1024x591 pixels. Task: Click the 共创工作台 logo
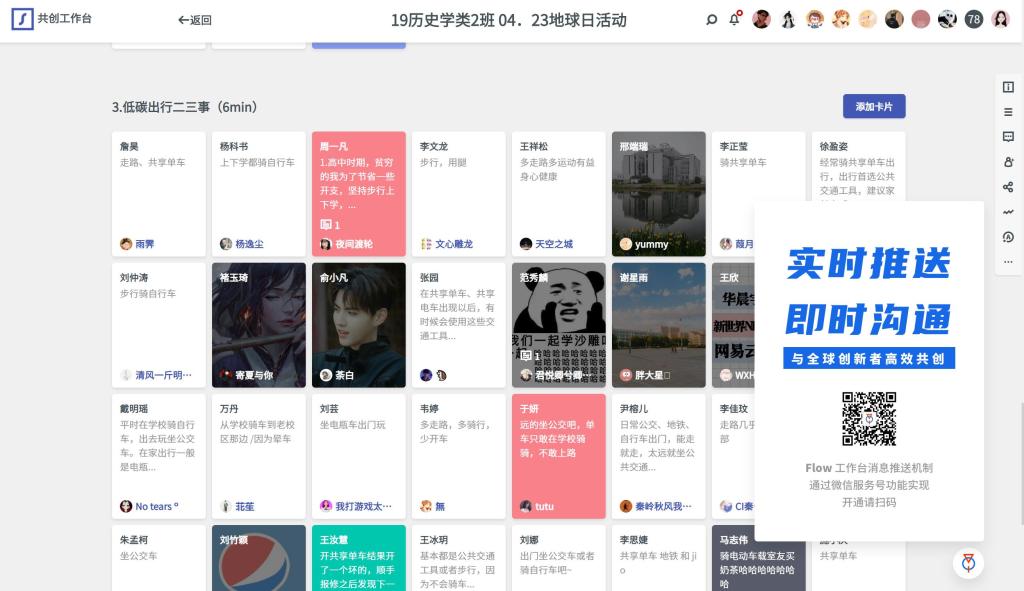[52, 19]
